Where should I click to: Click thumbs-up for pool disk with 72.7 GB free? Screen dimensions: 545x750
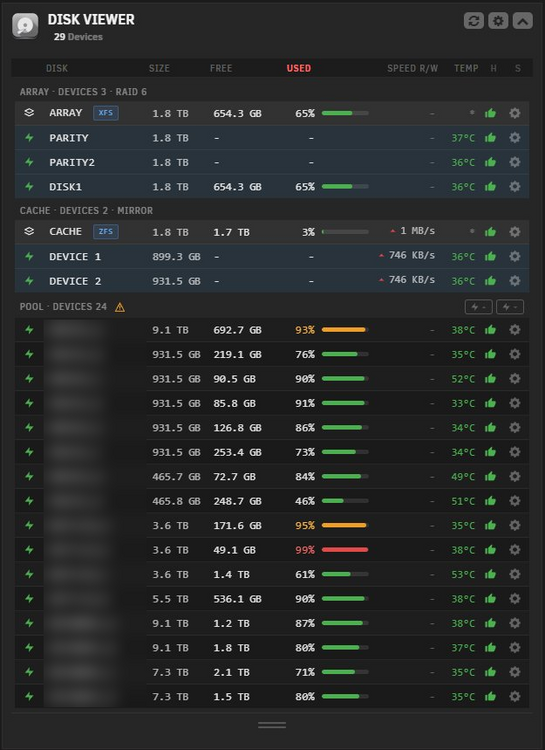pyautogui.click(x=490, y=476)
